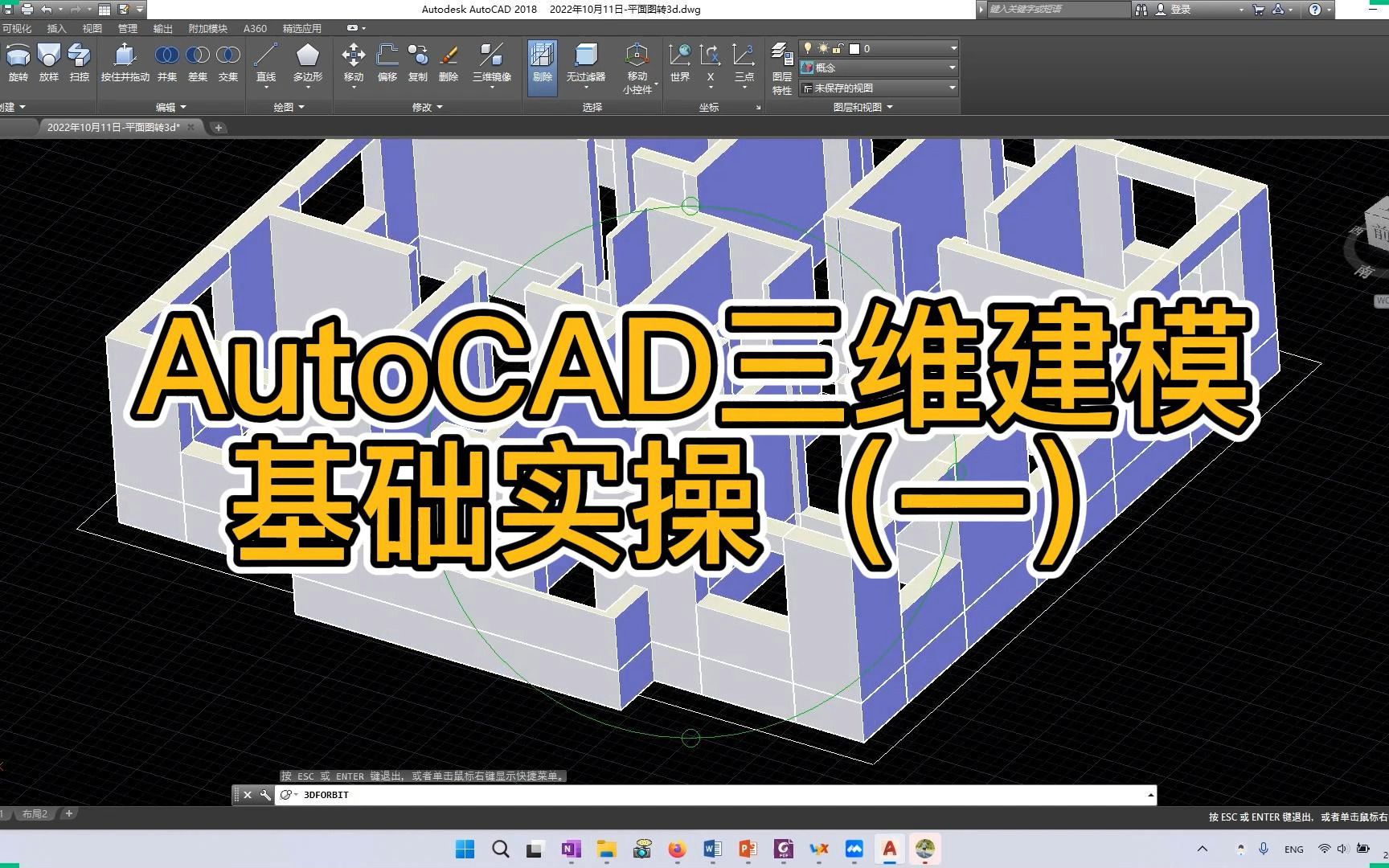Open the 概念 visual style dropdown
Viewport: 1389px width, 868px height.
pos(952,68)
